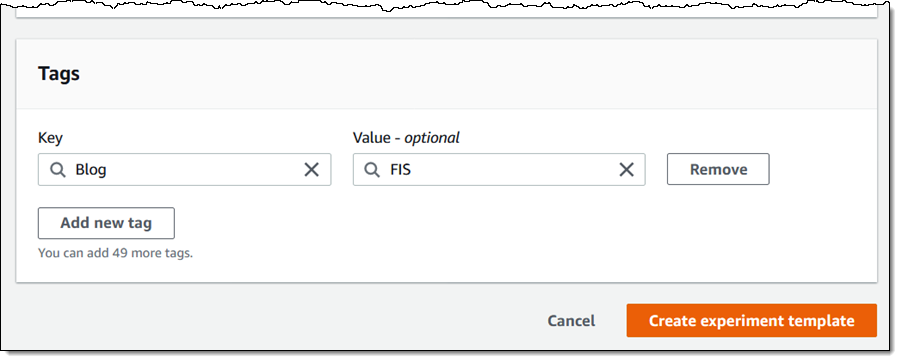Clear the Key field using its X icon
This screenshot has width=900, height=361.
(311, 169)
